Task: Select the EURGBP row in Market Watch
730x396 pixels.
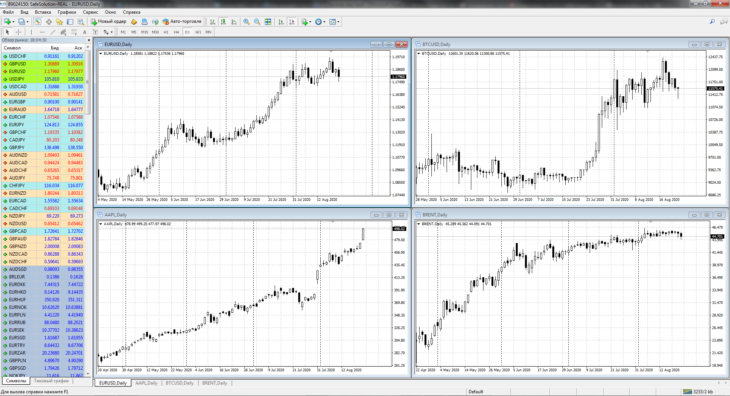Action: pyautogui.click(x=43, y=102)
